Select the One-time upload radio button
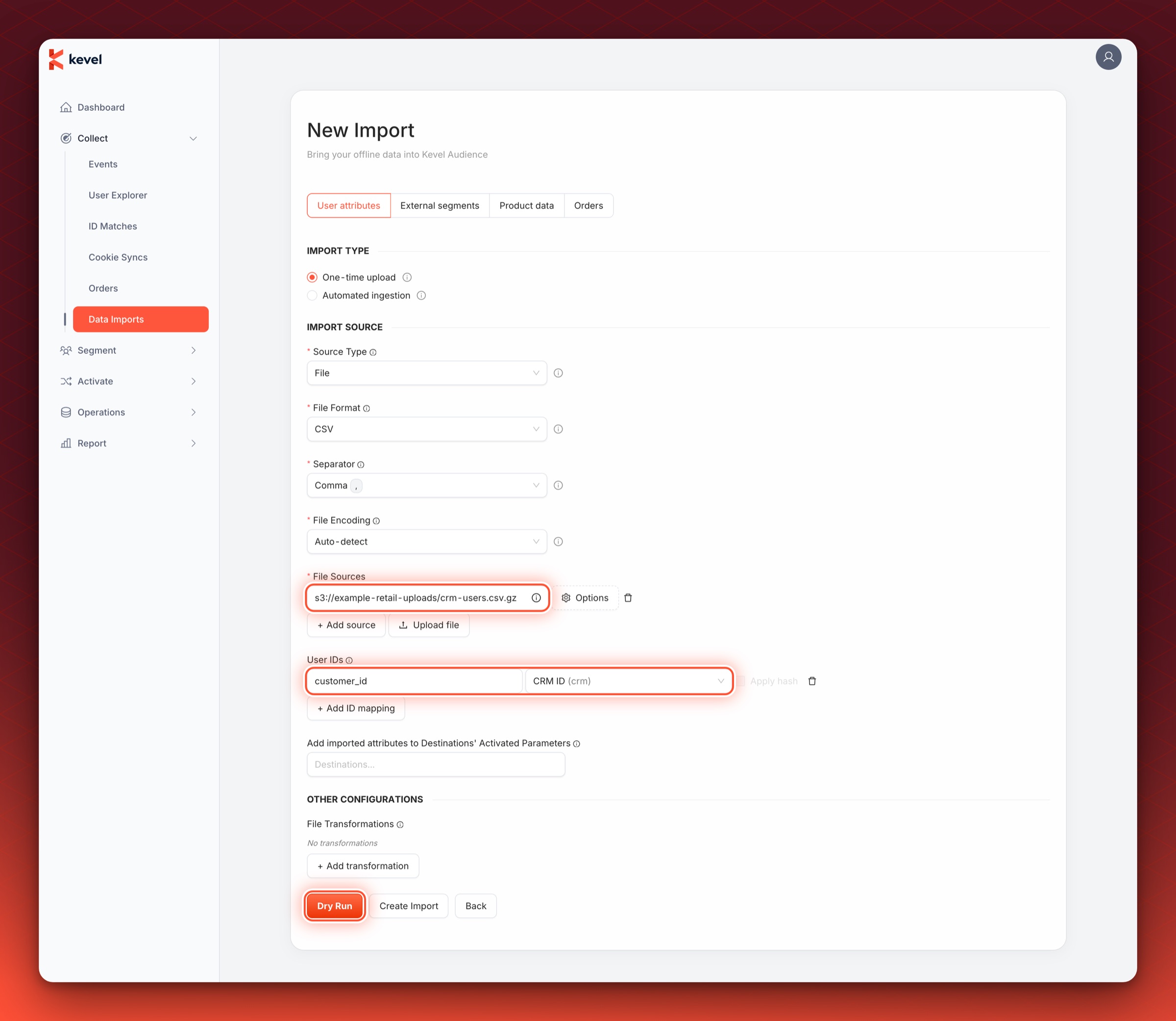Image resolution: width=1176 pixels, height=1021 pixels. (312, 277)
